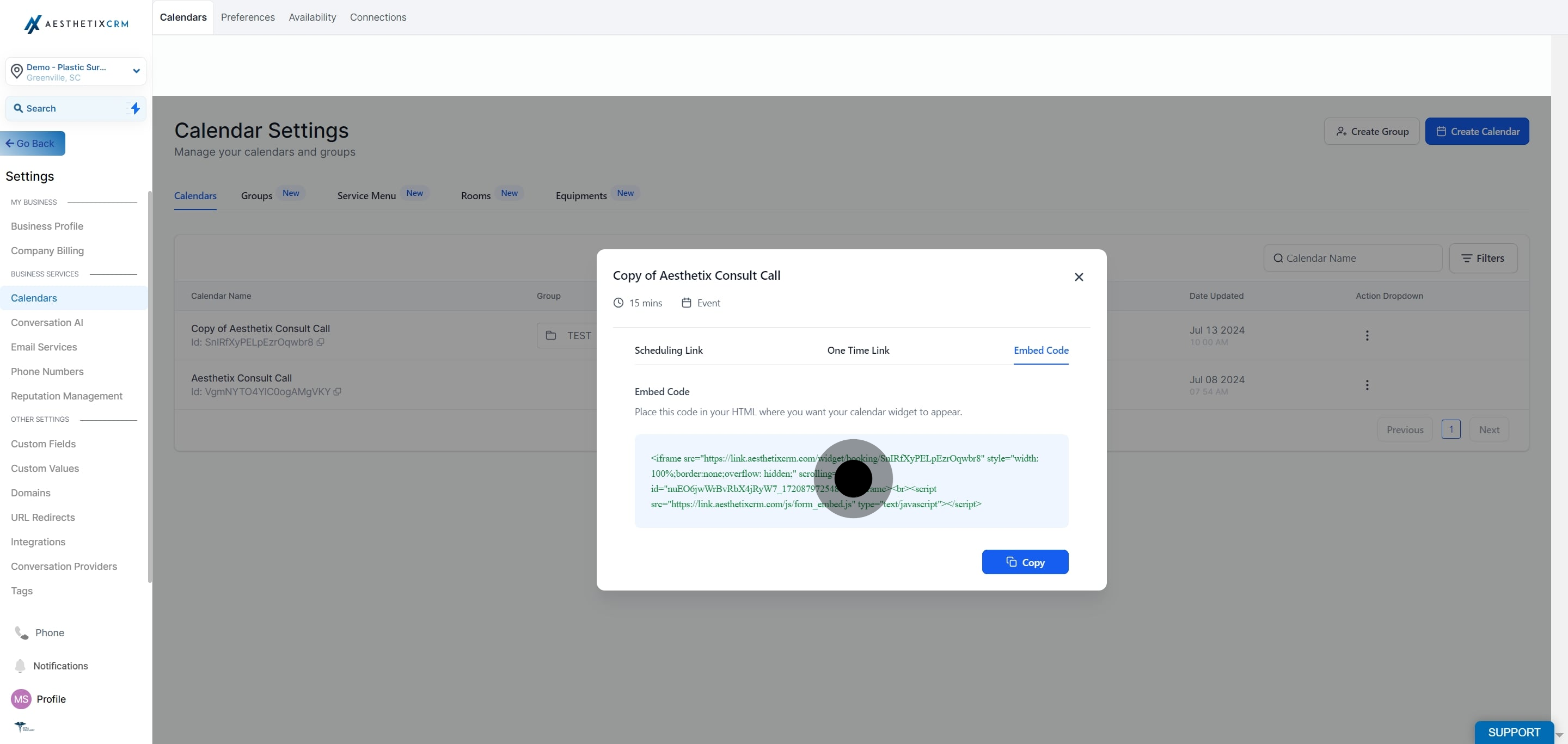Expand the Demo - Plastic Sur... location selector
This screenshot has height=744, width=1568.
(x=76, y=72)
